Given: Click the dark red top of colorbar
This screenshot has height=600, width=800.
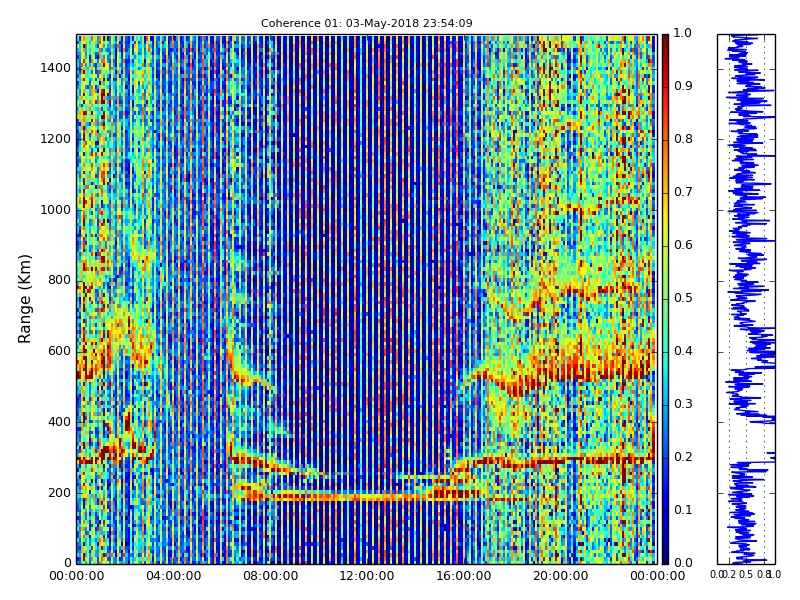Looking at the screenshot, I should click(x=665, y=40).
